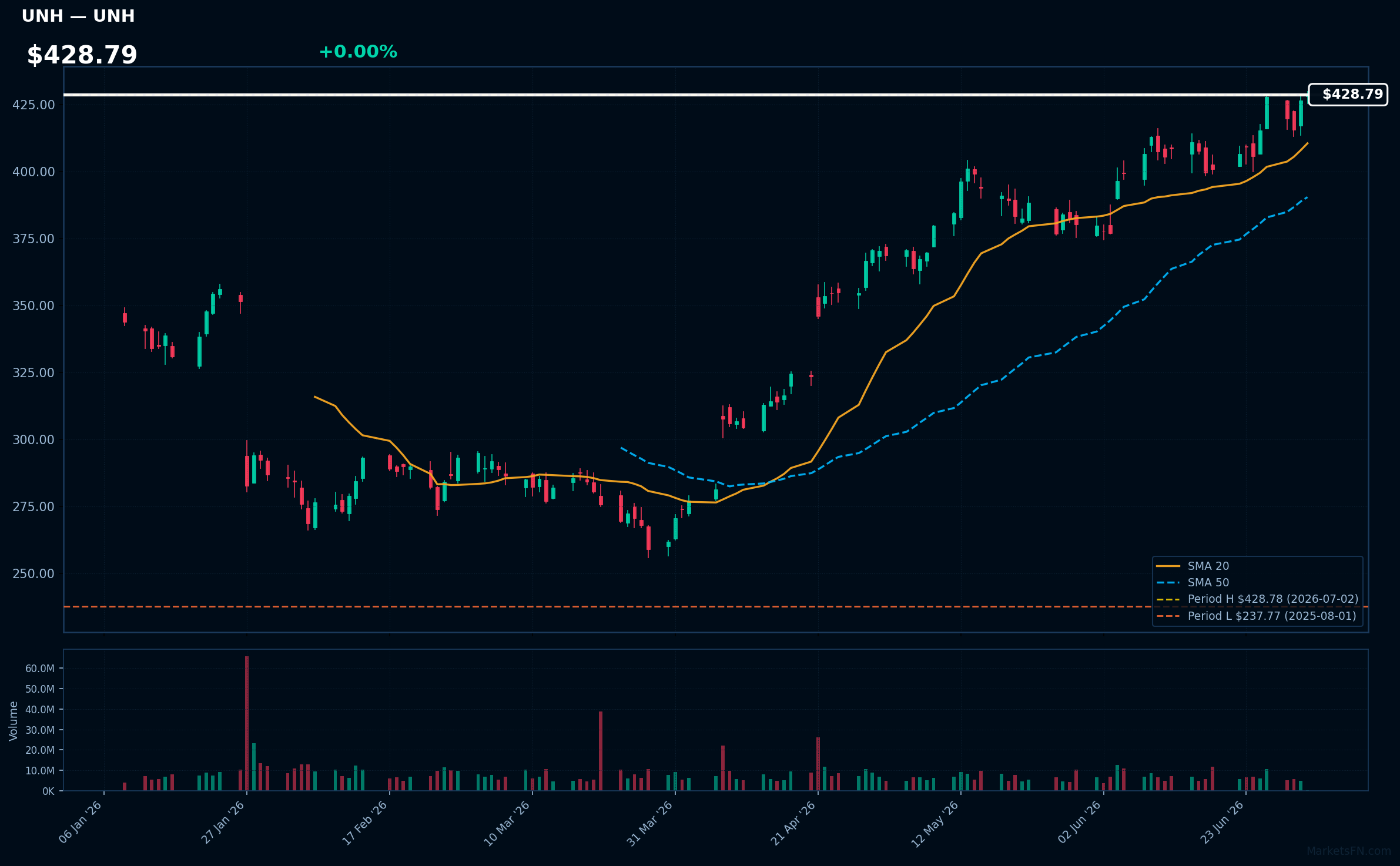Viewport: 1400px width, 866px height.
Task: Click the 50.0M volume axis label
Action: coord(40,689)
